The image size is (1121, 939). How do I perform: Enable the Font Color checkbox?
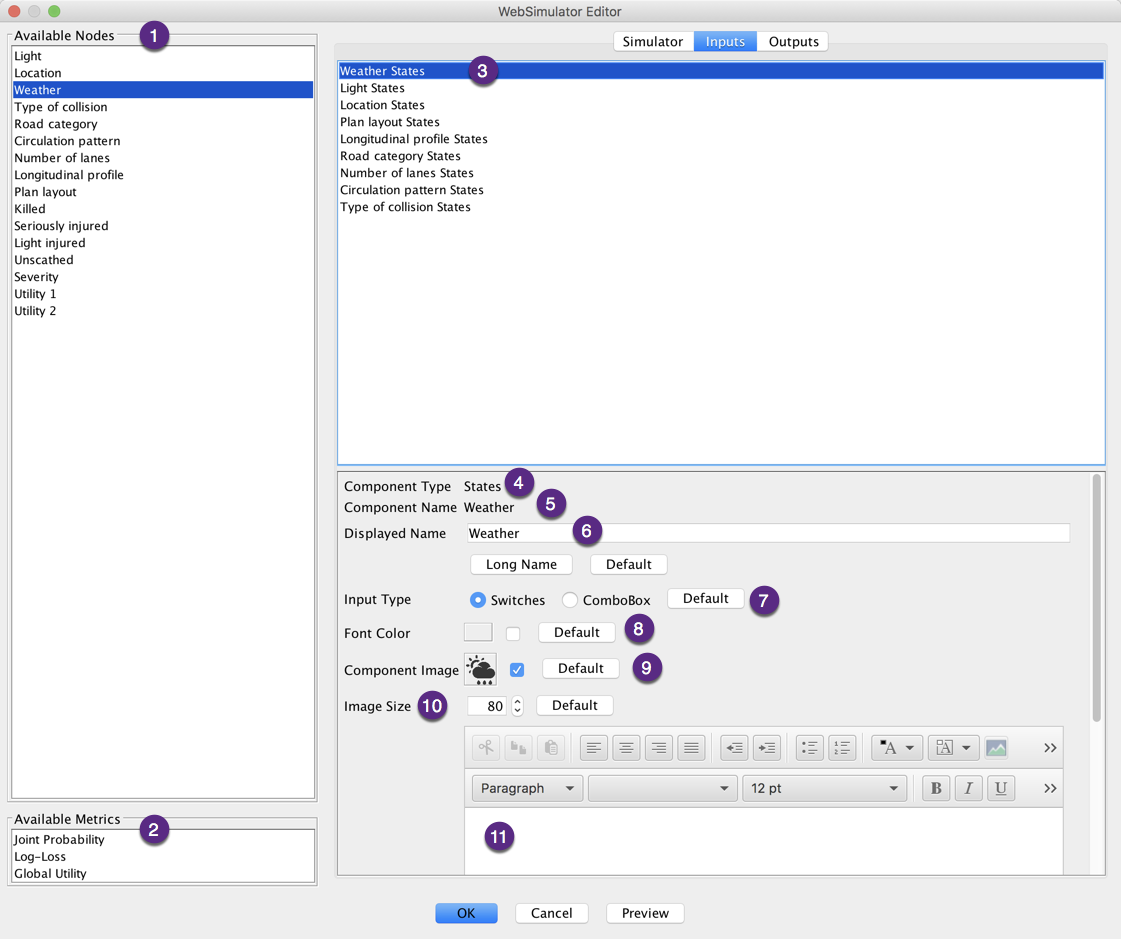[513, 633]
